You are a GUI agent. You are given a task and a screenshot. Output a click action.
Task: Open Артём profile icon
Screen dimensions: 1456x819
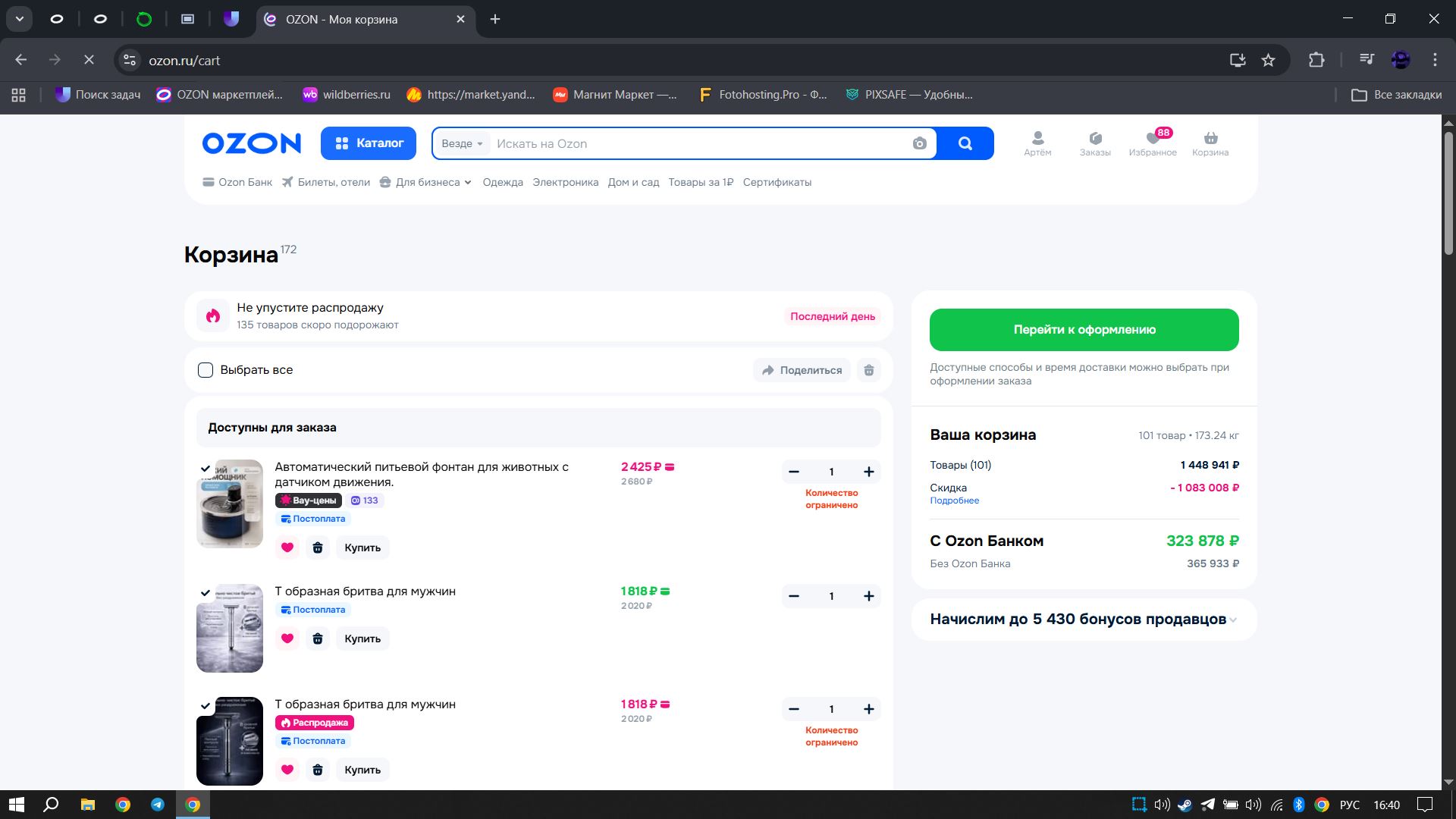(1037, 143)
